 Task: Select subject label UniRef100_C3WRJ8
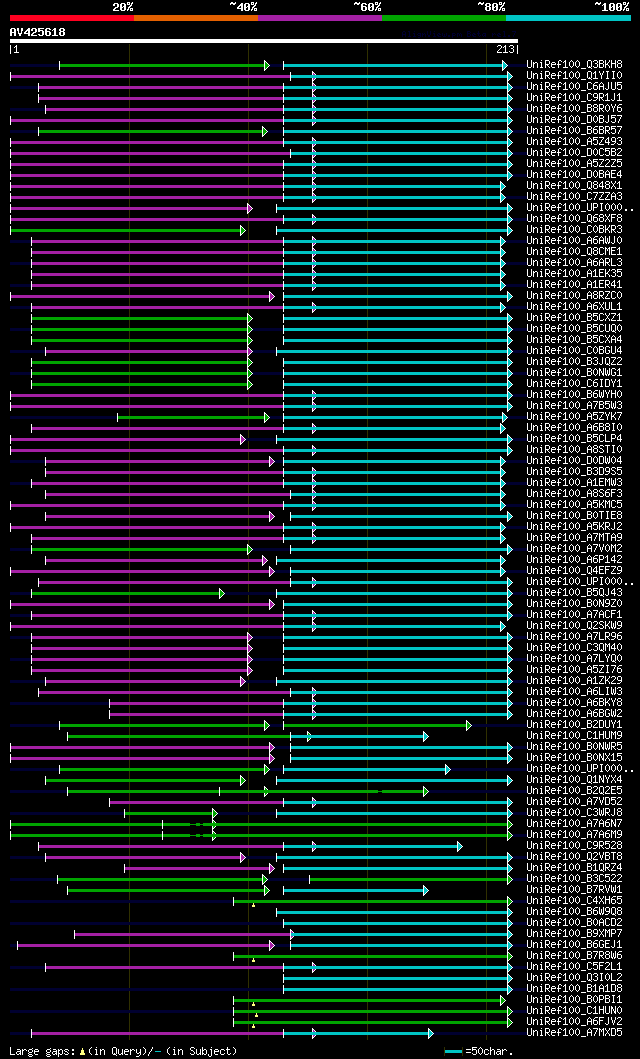coord(575,812)
